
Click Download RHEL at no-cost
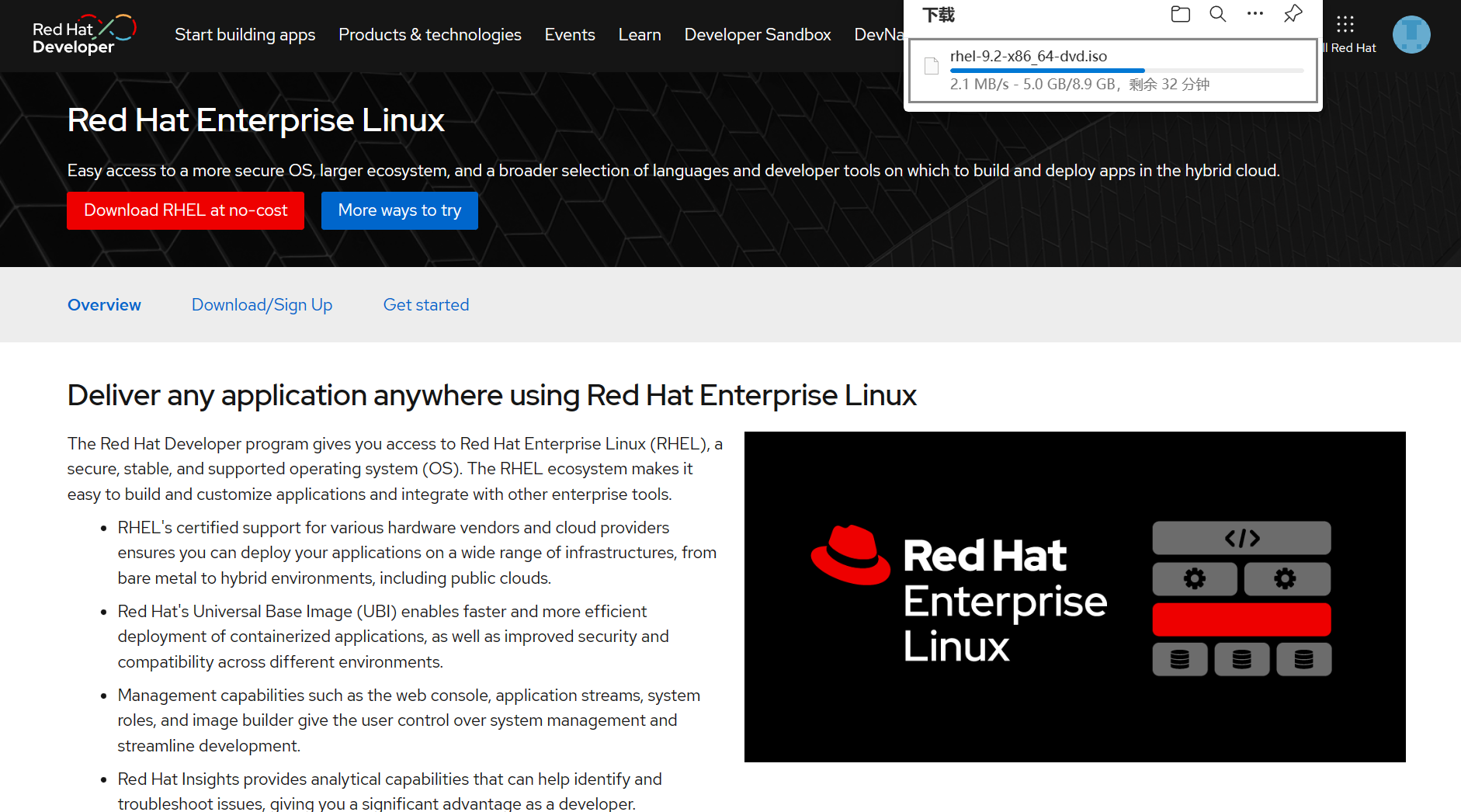[x=185, y=210]
